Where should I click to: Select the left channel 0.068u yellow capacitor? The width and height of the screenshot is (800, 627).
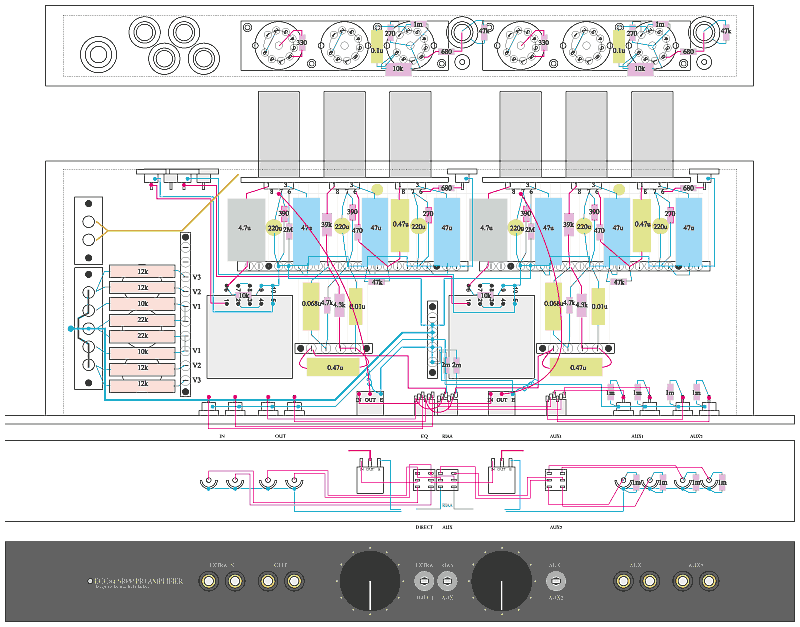[311, 311]
